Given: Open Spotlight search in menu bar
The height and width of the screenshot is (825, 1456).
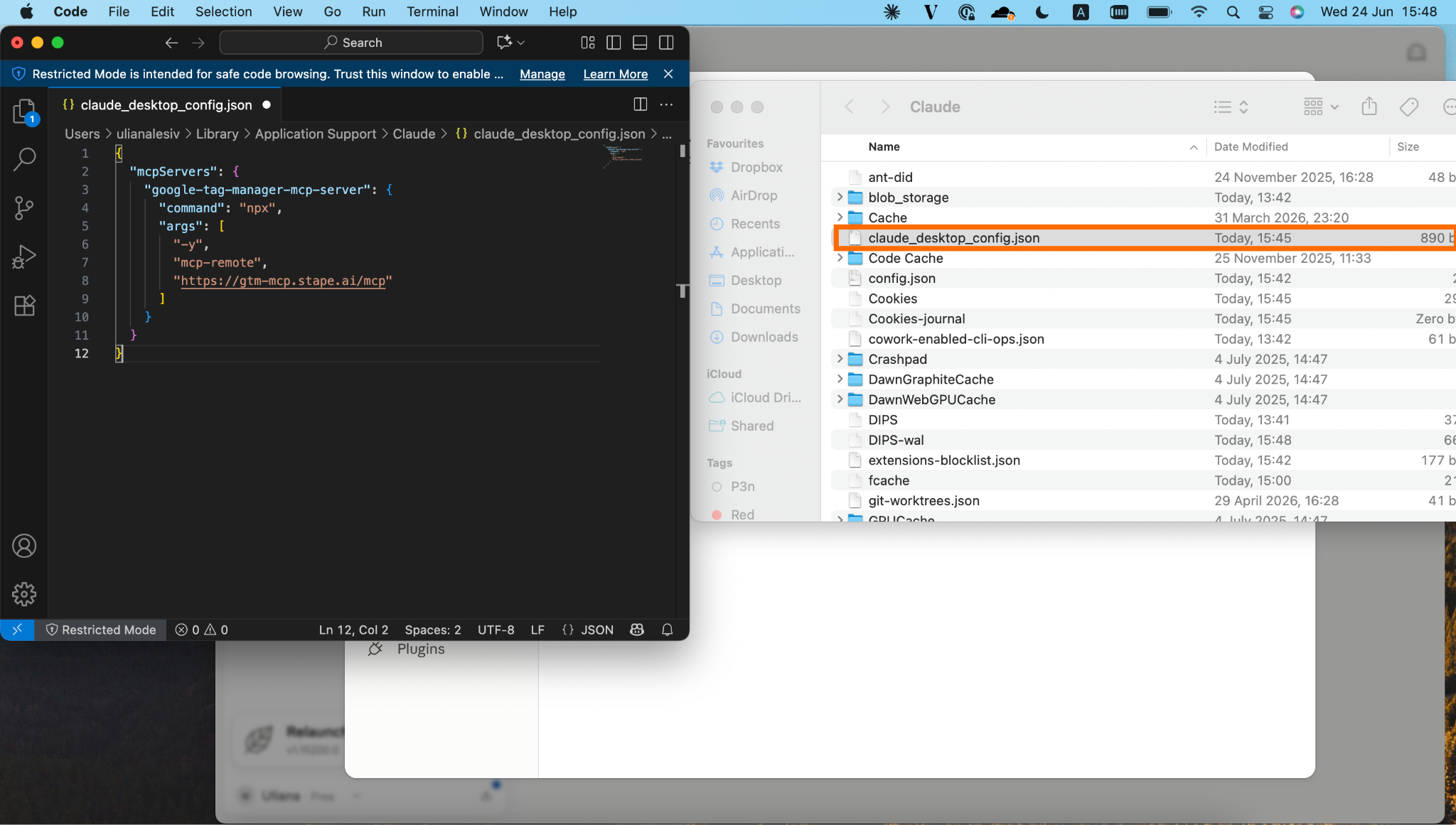Looking at the screenshot, I should 1233,11.
